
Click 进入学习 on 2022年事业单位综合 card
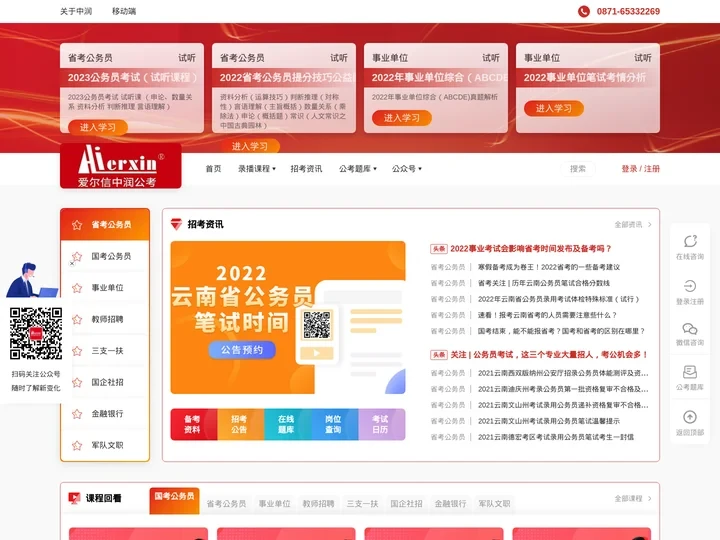tap(402, 118)
